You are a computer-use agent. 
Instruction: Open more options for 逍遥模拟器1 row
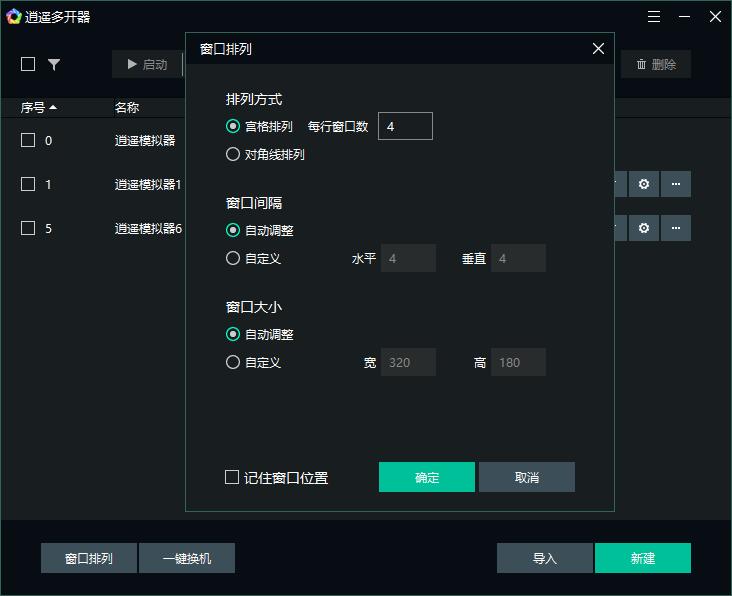pos(676,184)
